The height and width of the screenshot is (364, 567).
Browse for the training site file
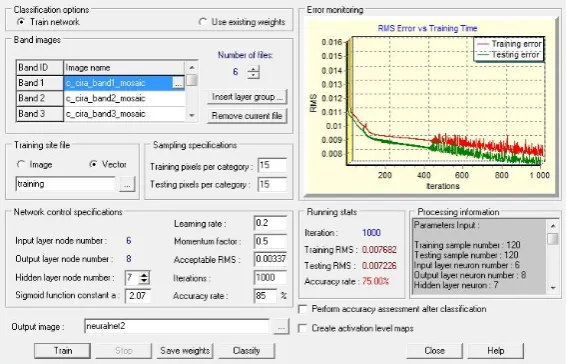point(127,184)
